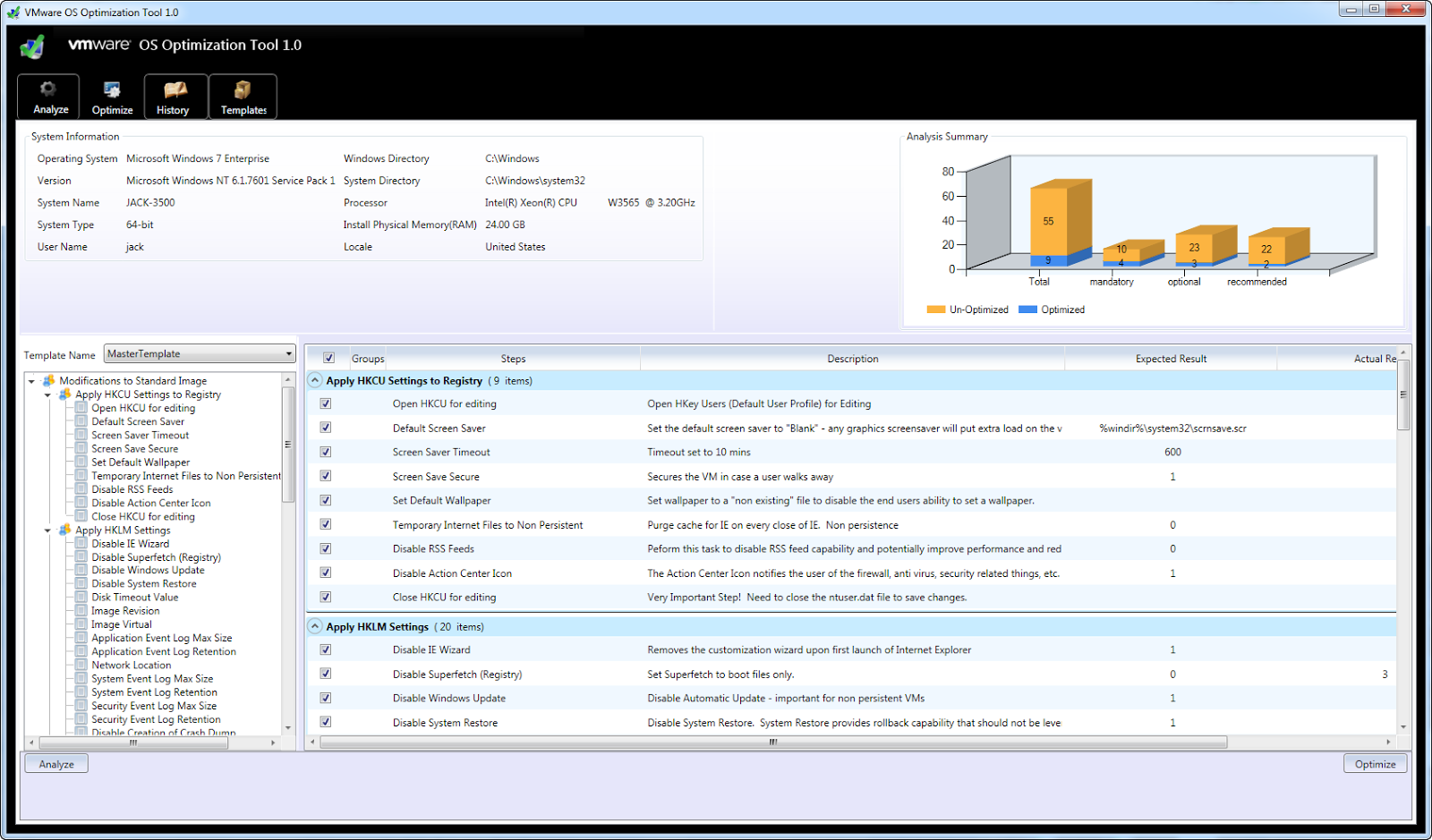
Task: Collapse the Apply HKCU Settings to Registry group
Action: click(314, 379)
